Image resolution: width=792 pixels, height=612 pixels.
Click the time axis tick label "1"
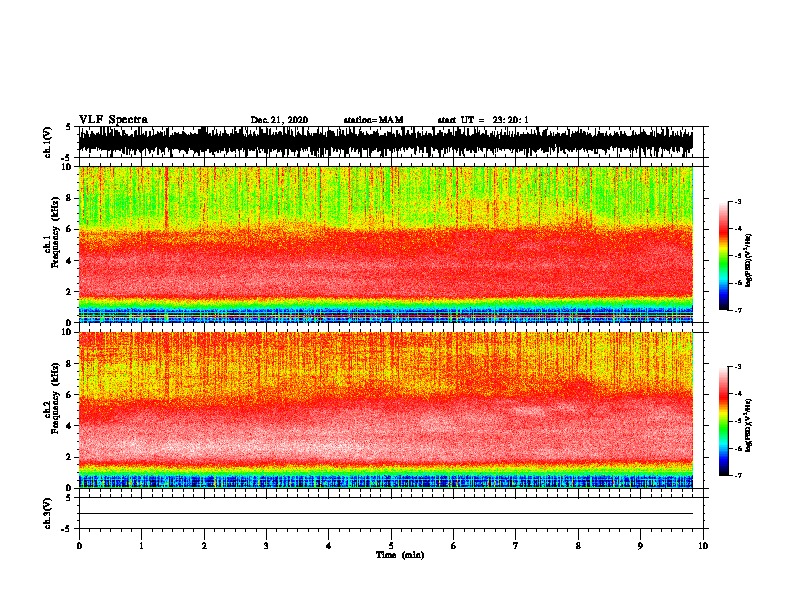tap(141, 546)
